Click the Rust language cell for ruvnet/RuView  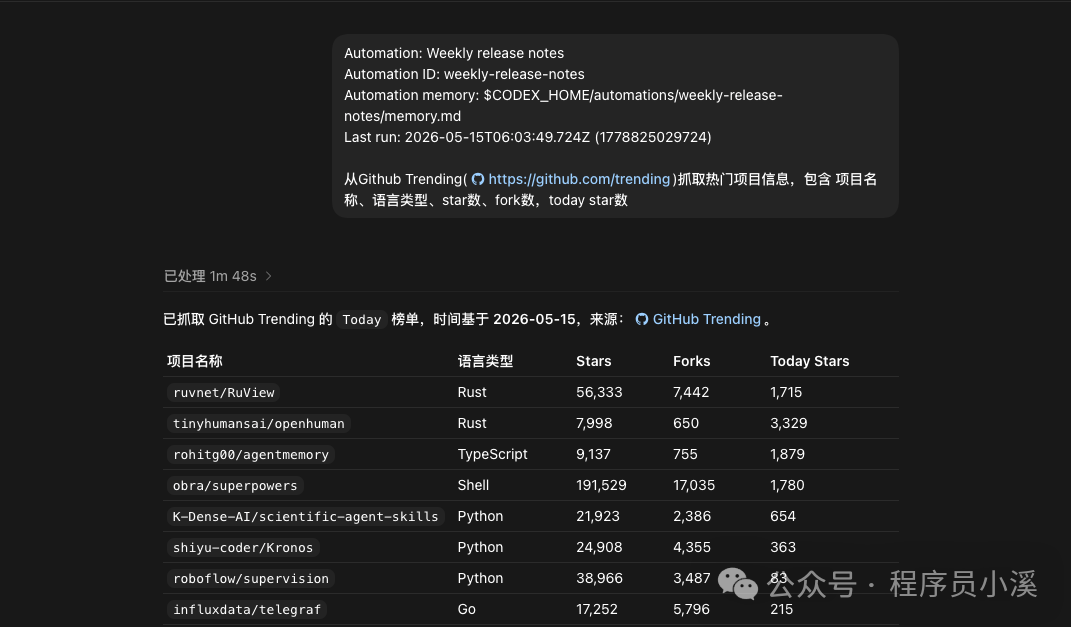[472, 392]
